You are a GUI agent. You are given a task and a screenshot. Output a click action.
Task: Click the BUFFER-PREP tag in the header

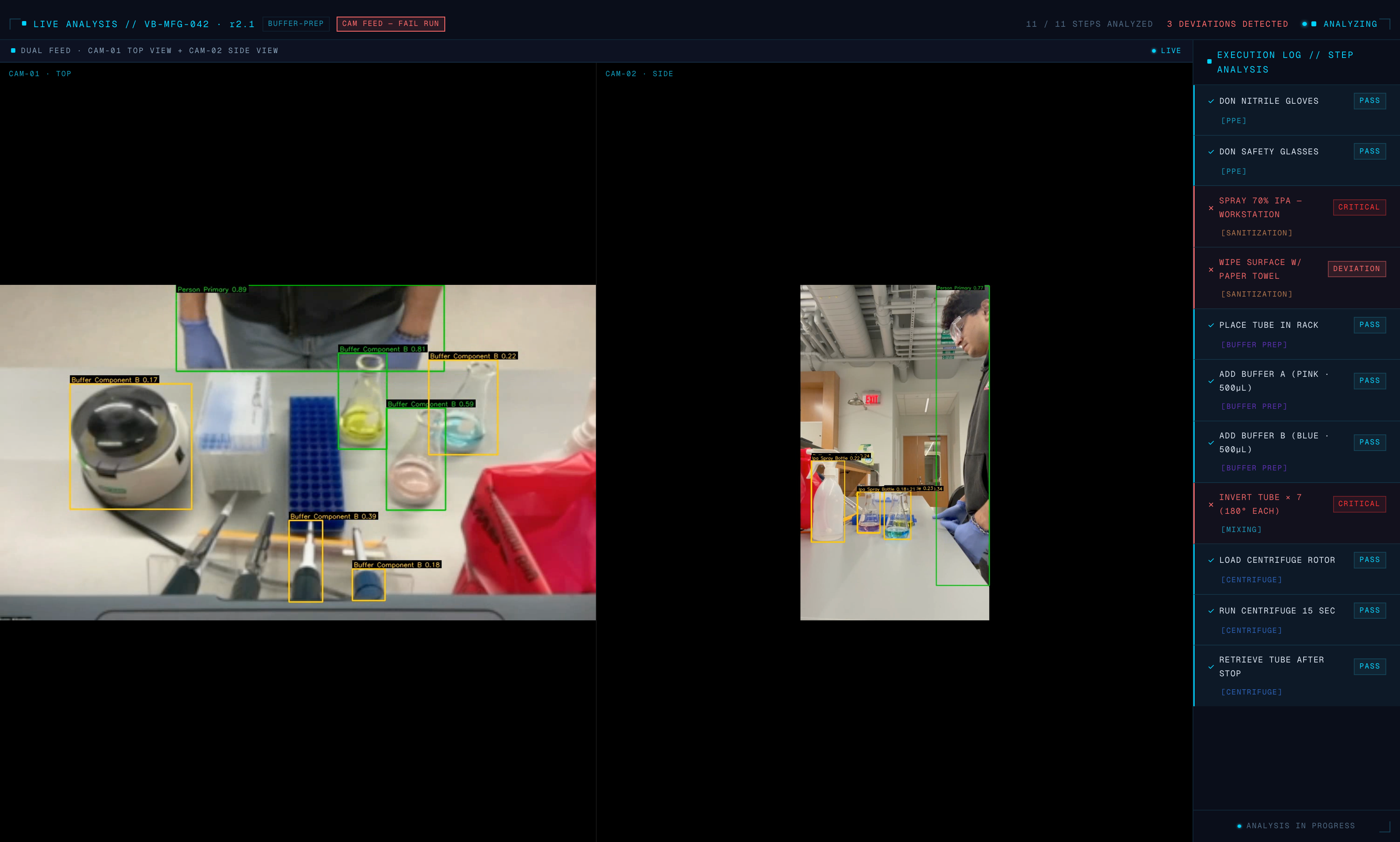tap(296, 24)
